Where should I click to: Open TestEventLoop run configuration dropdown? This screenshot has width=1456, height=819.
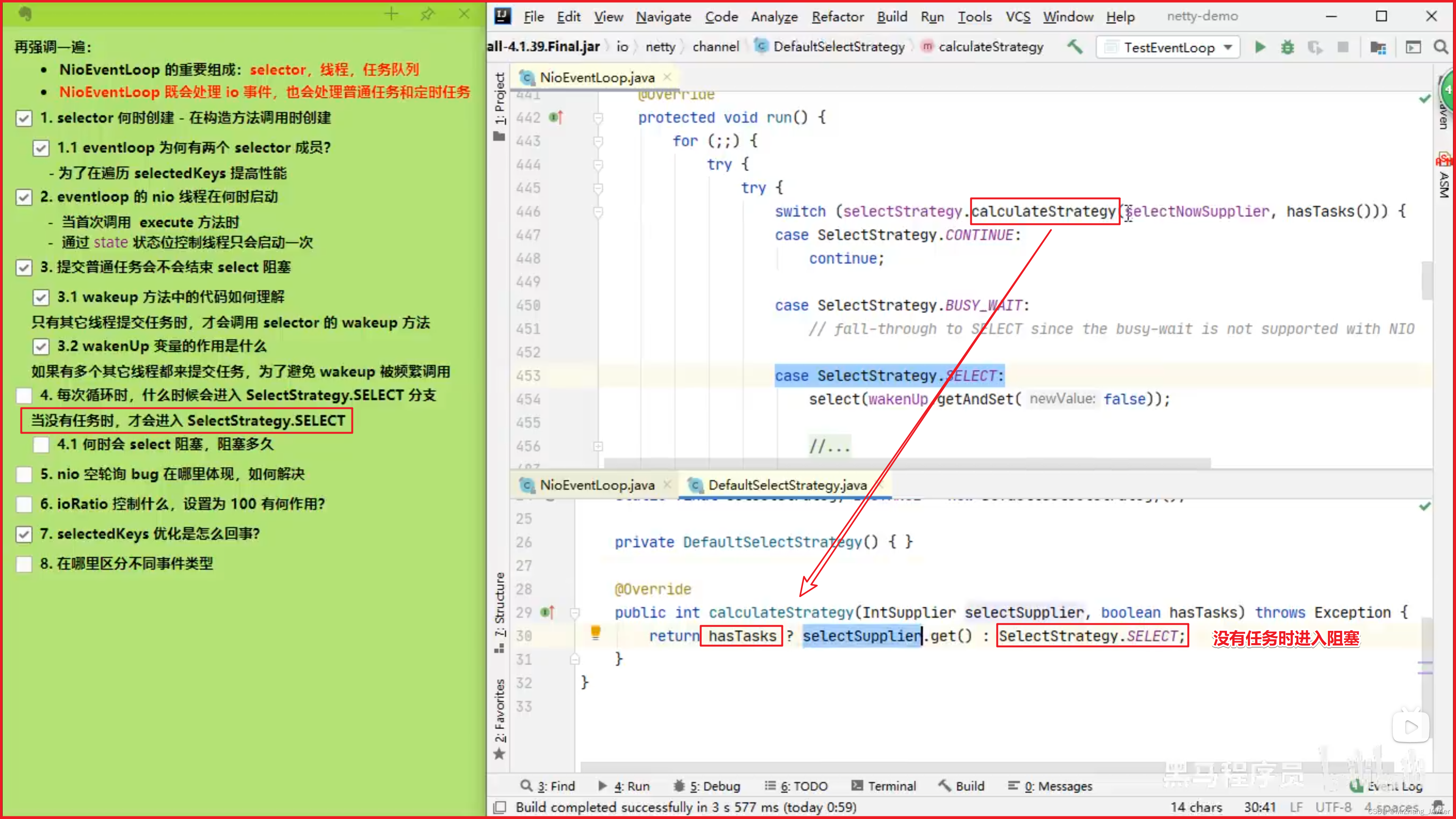click(1168, 47)
